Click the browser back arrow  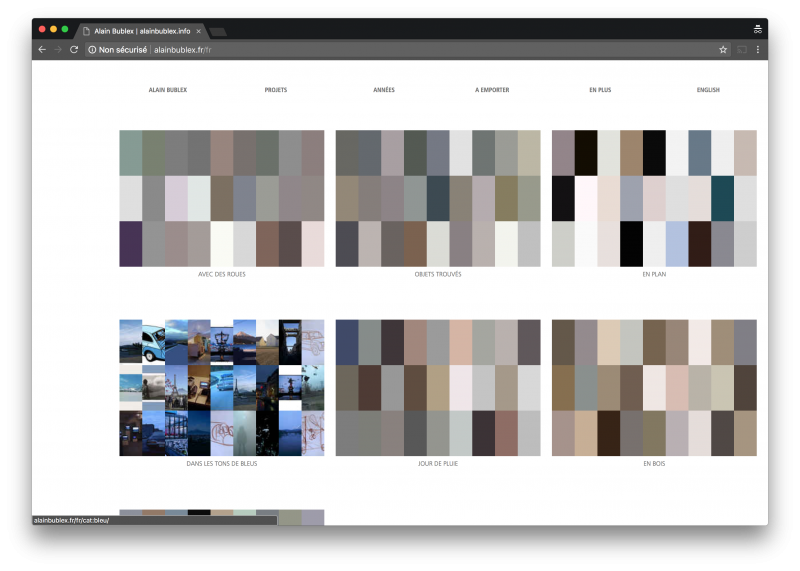tap(42, 49)
